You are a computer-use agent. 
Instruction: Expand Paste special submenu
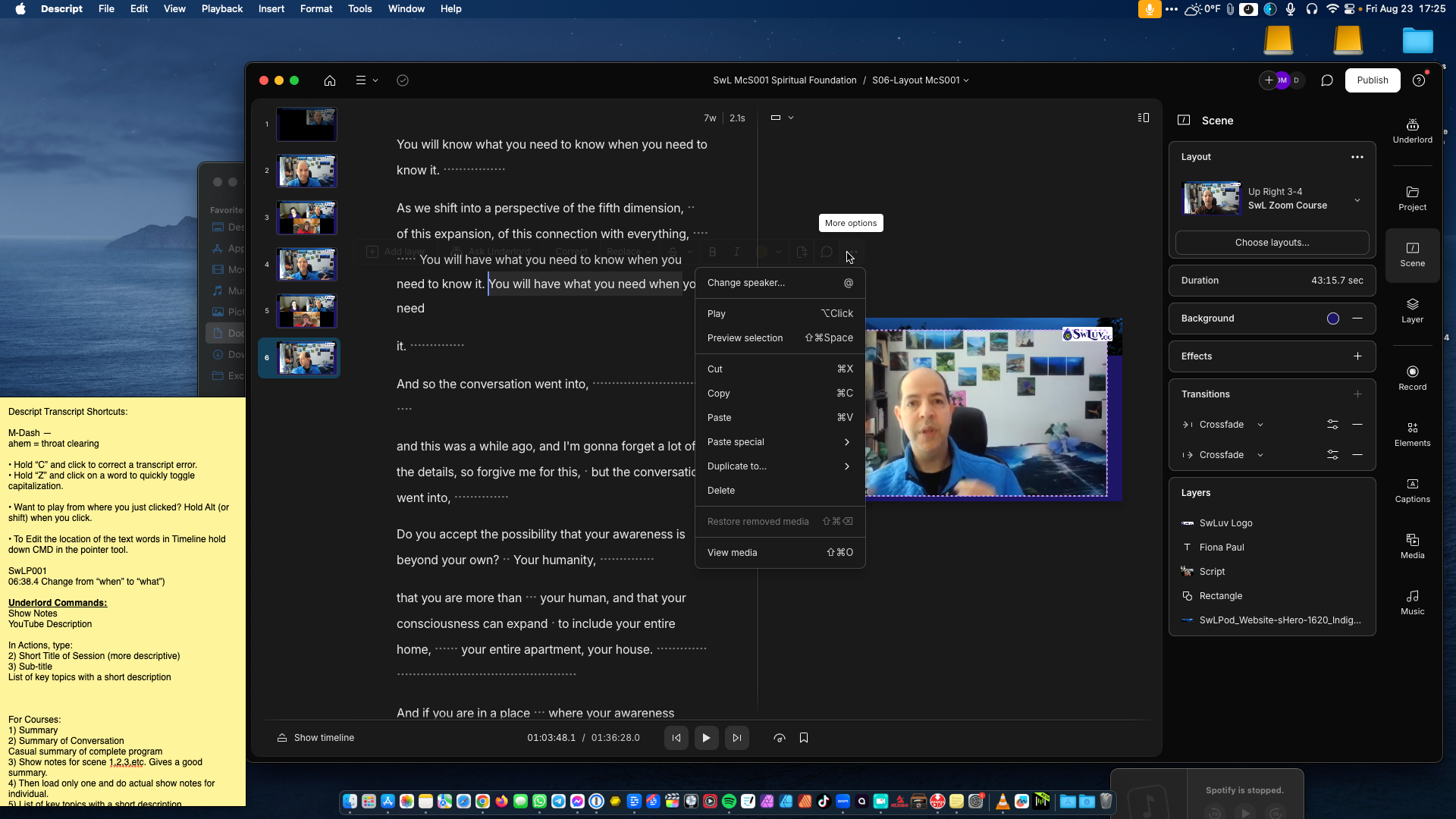780,442
